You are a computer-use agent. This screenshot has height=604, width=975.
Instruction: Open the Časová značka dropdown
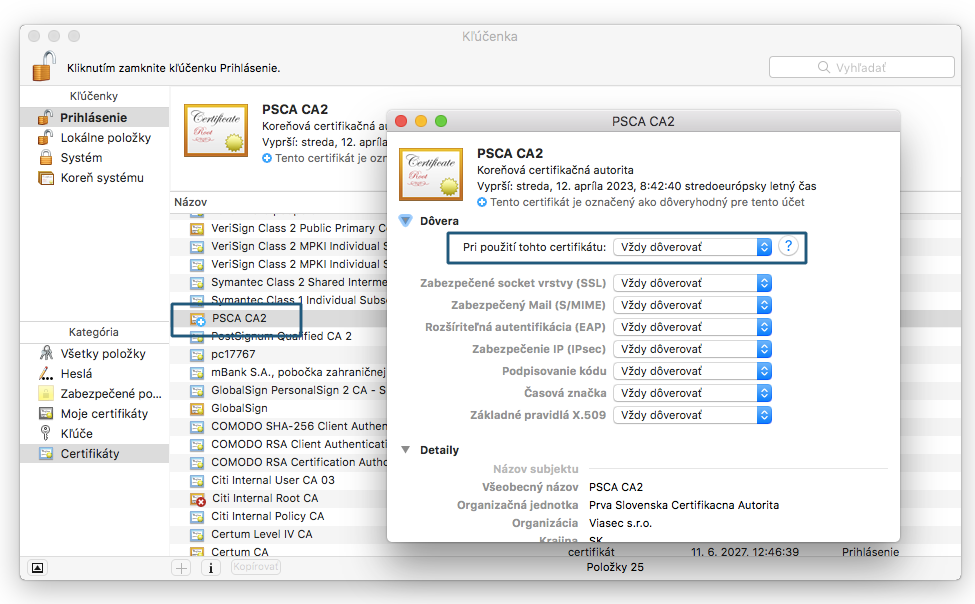coord(693,393)
